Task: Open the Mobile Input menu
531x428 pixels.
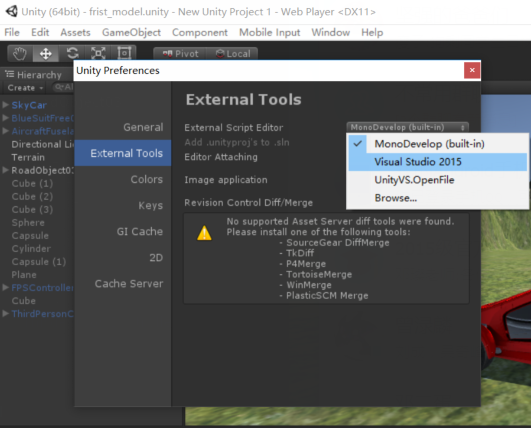Action: coord(270,33)
